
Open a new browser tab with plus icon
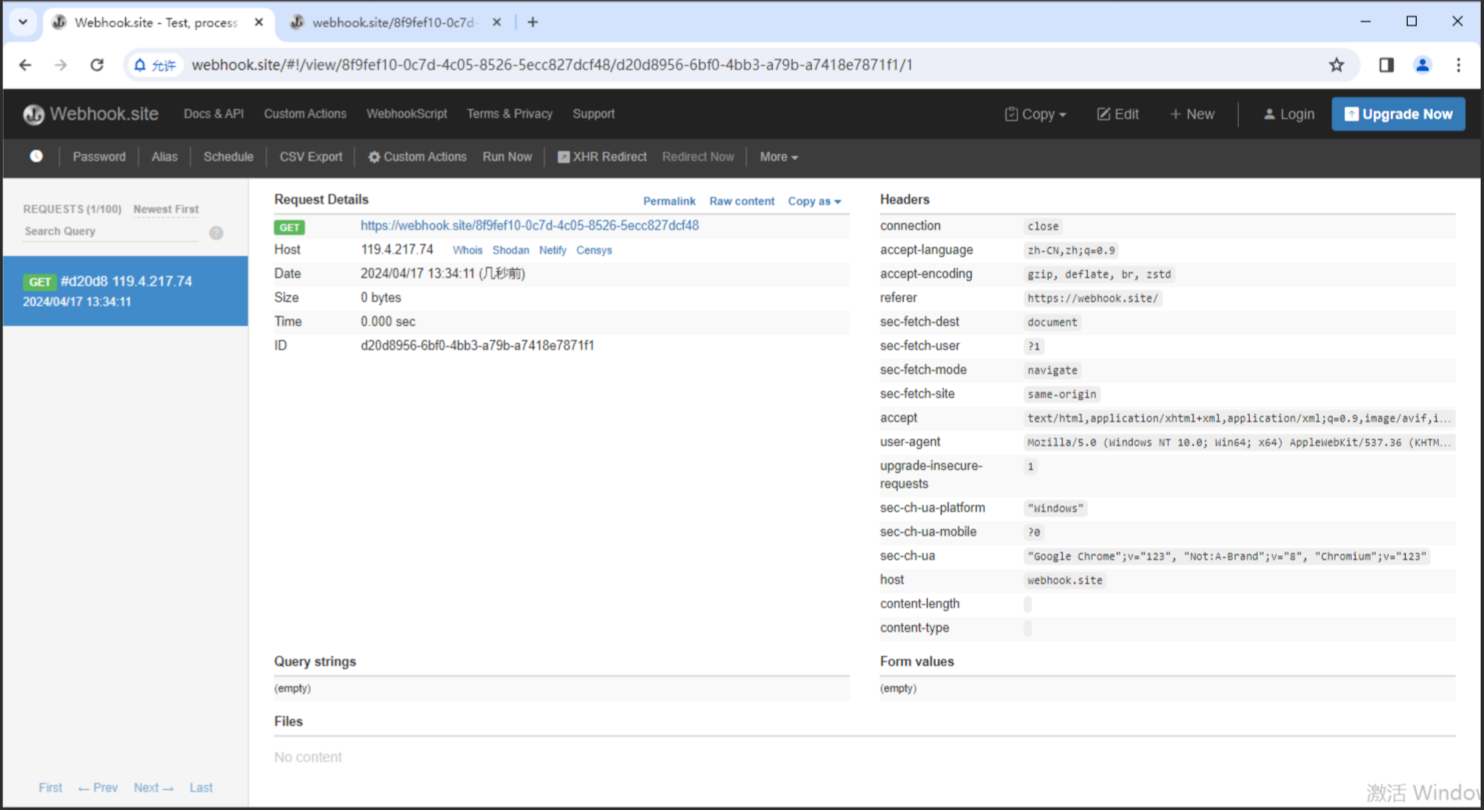(532, 22)
